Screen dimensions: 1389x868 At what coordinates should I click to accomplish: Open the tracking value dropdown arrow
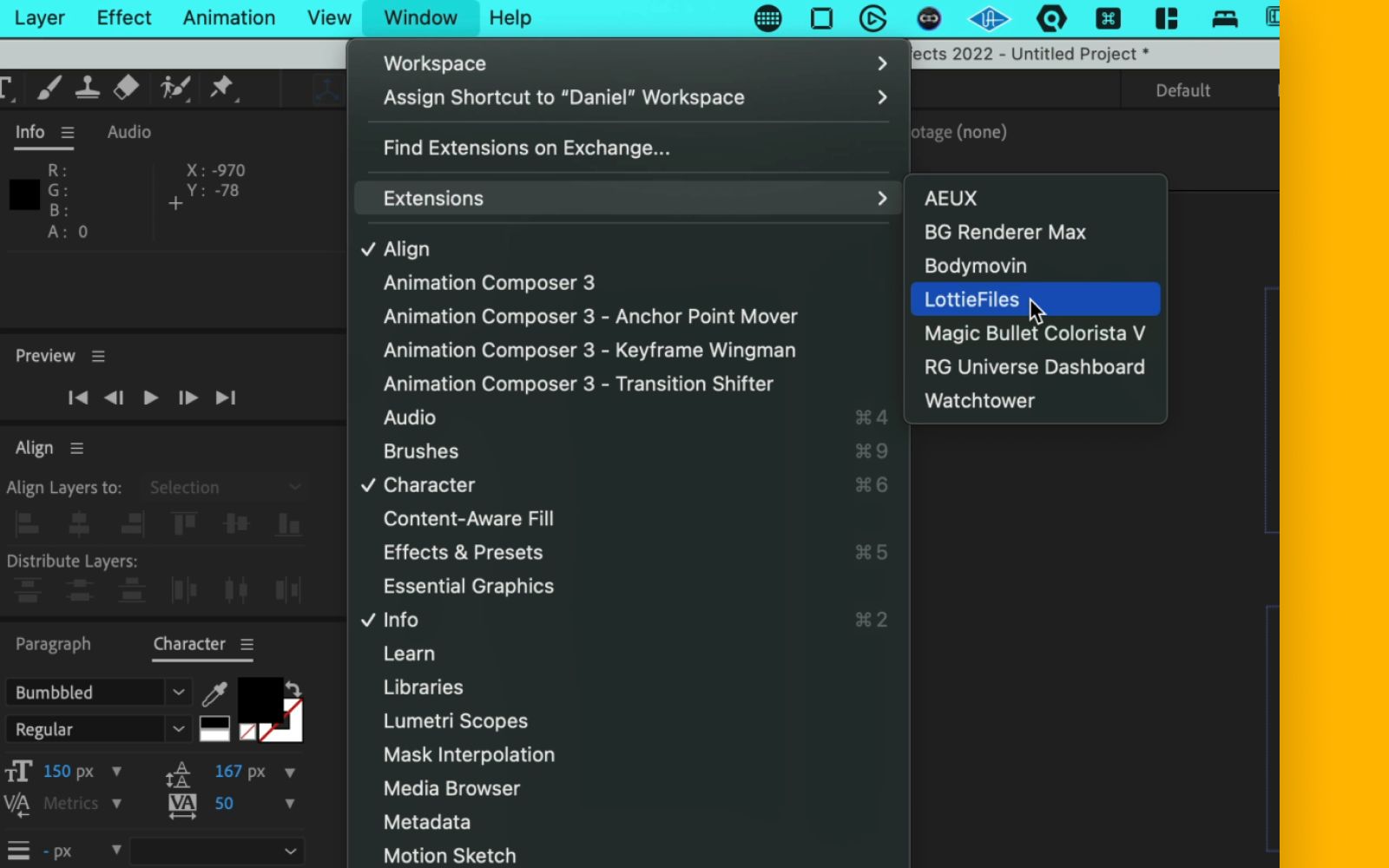coord(290,804)
